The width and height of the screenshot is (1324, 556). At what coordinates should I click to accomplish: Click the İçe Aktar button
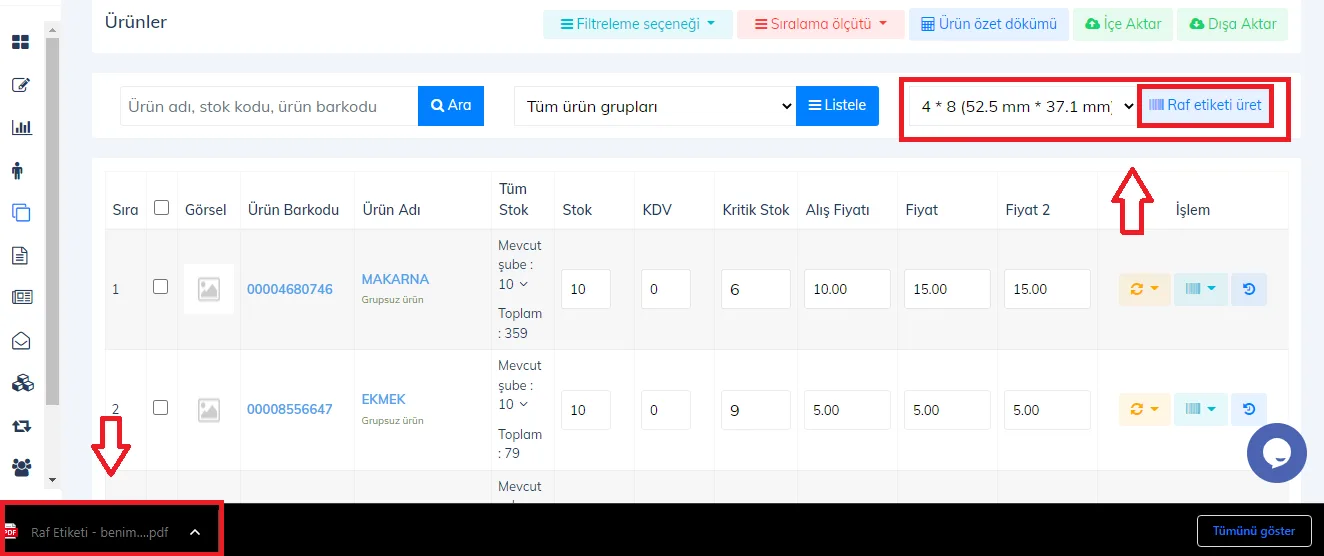(1123, 24)
